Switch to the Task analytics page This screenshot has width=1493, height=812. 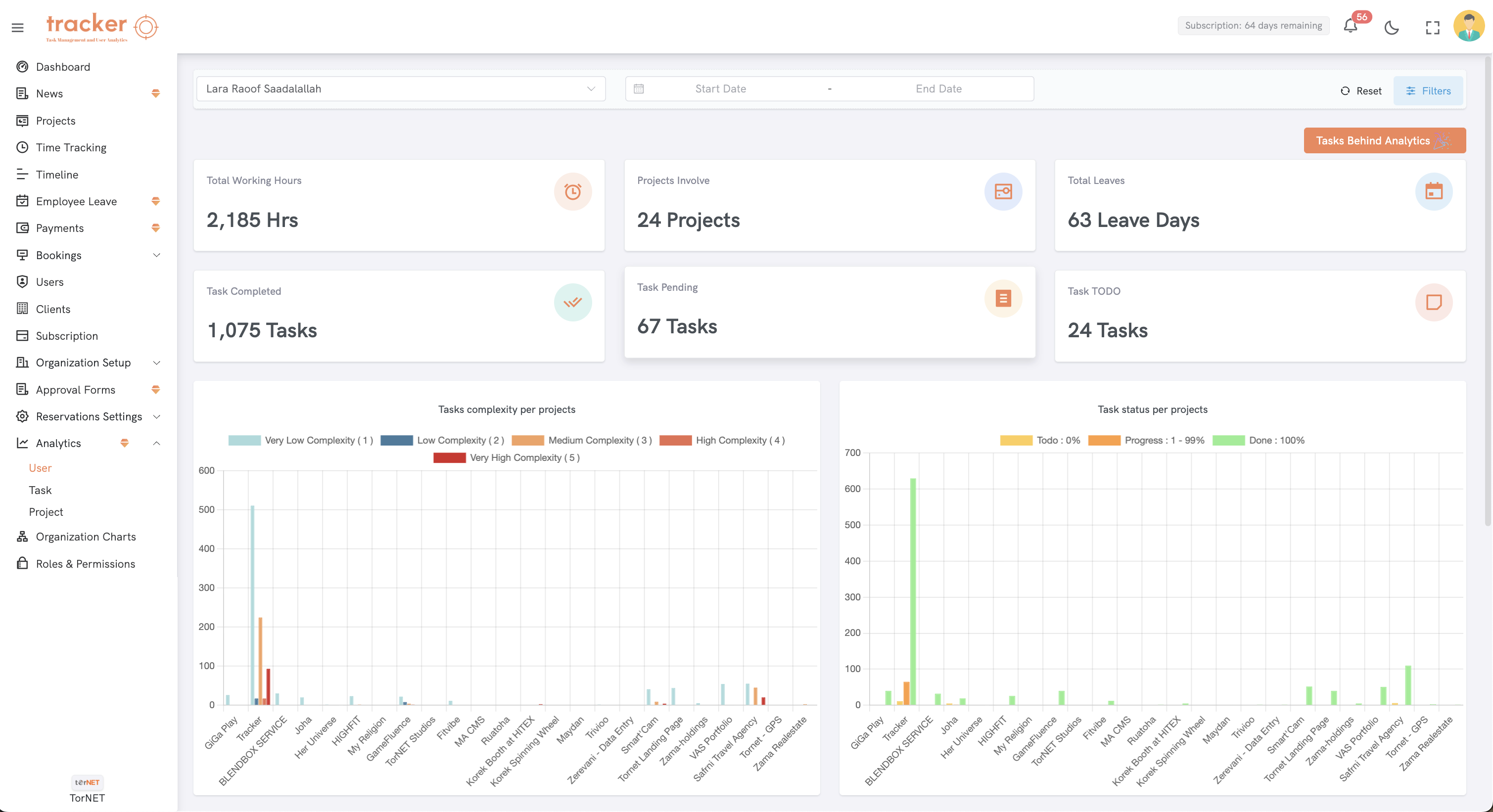coord(40,490)
